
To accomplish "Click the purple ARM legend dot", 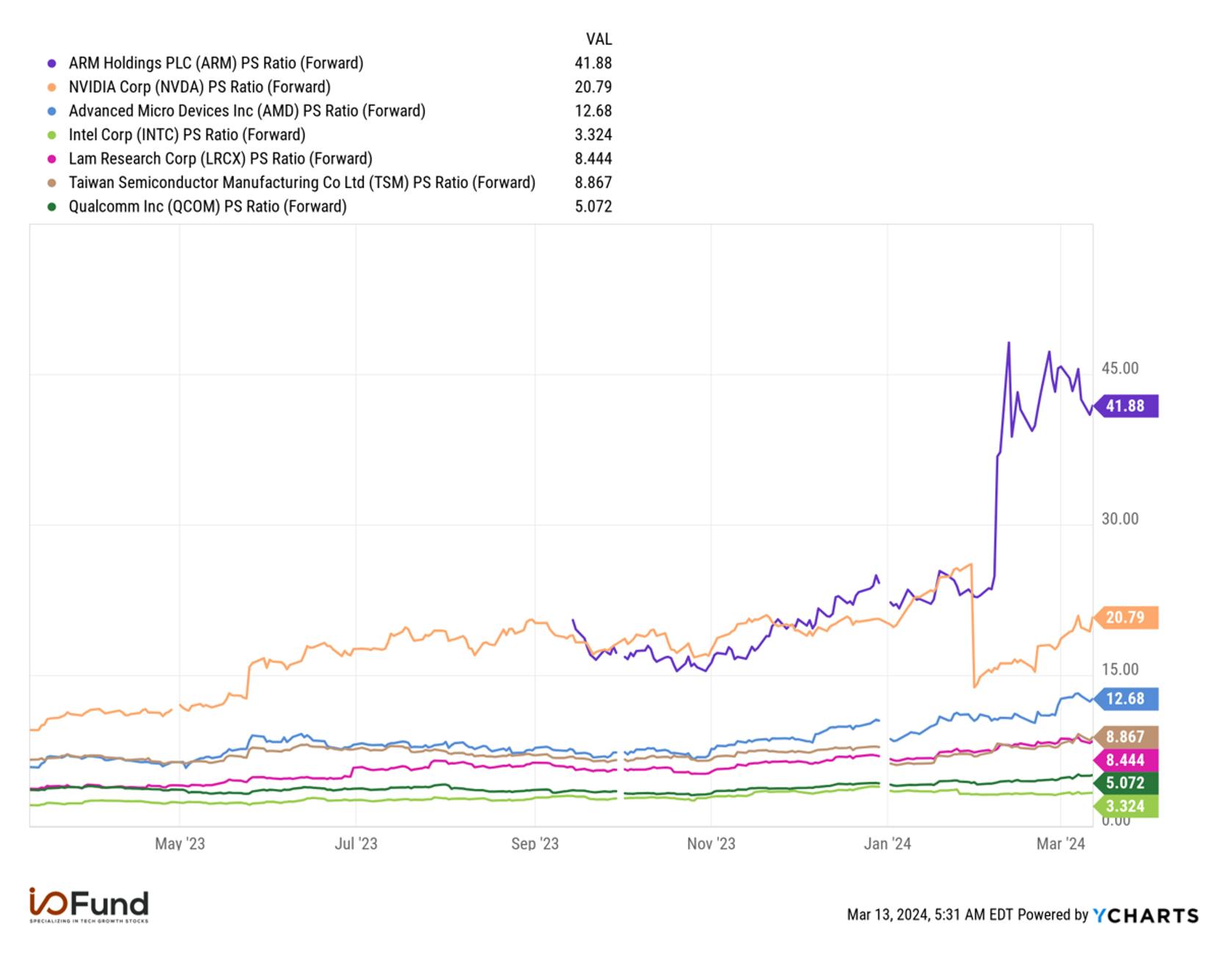I will [51, 64].
